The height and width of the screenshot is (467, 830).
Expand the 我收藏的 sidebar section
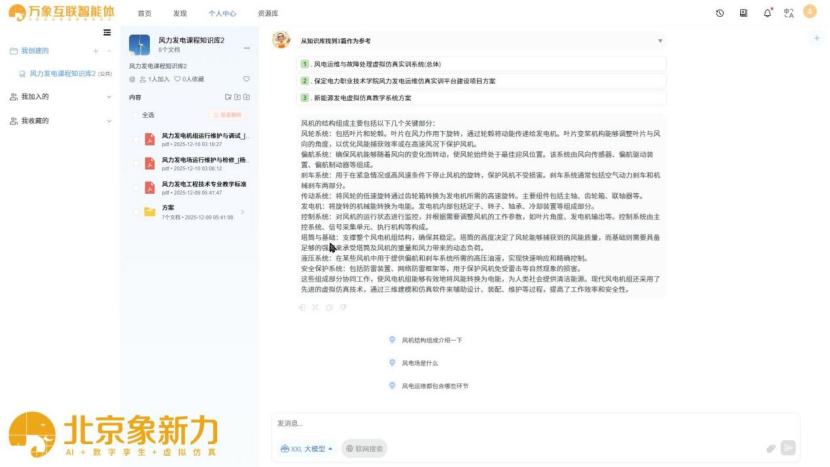(x=108, y=120)
